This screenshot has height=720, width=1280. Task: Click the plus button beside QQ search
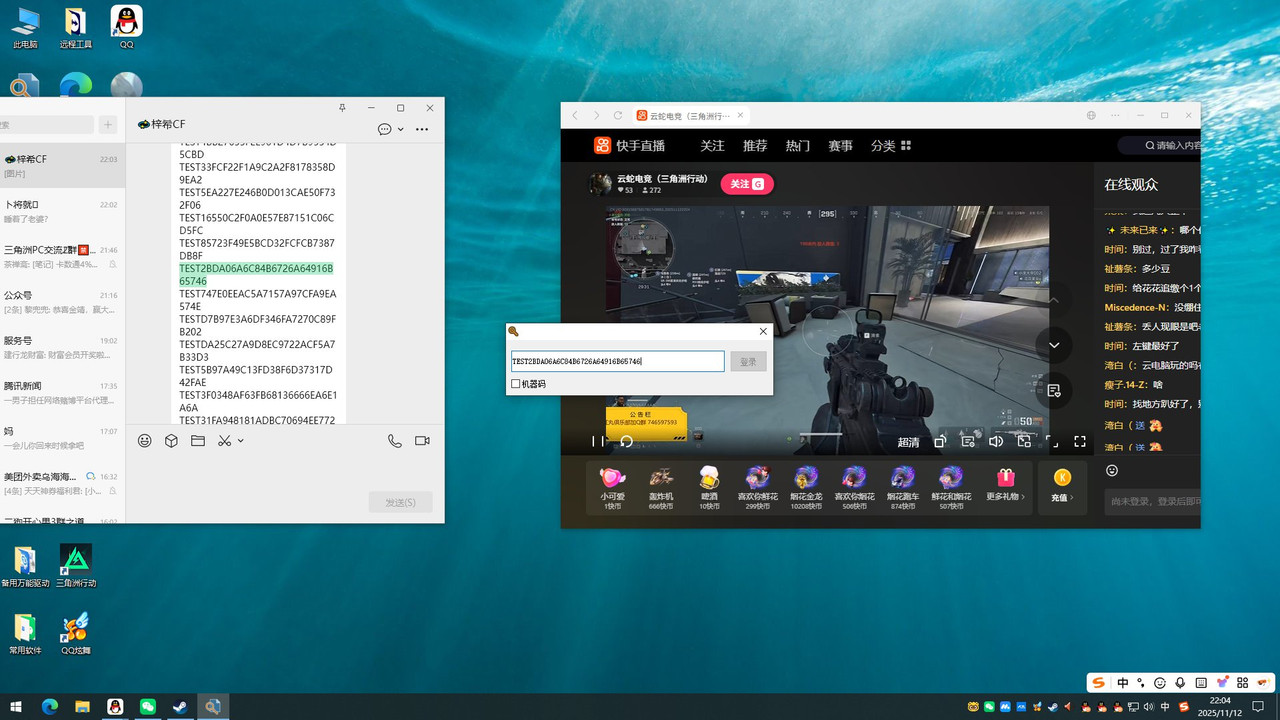[109, 125]
